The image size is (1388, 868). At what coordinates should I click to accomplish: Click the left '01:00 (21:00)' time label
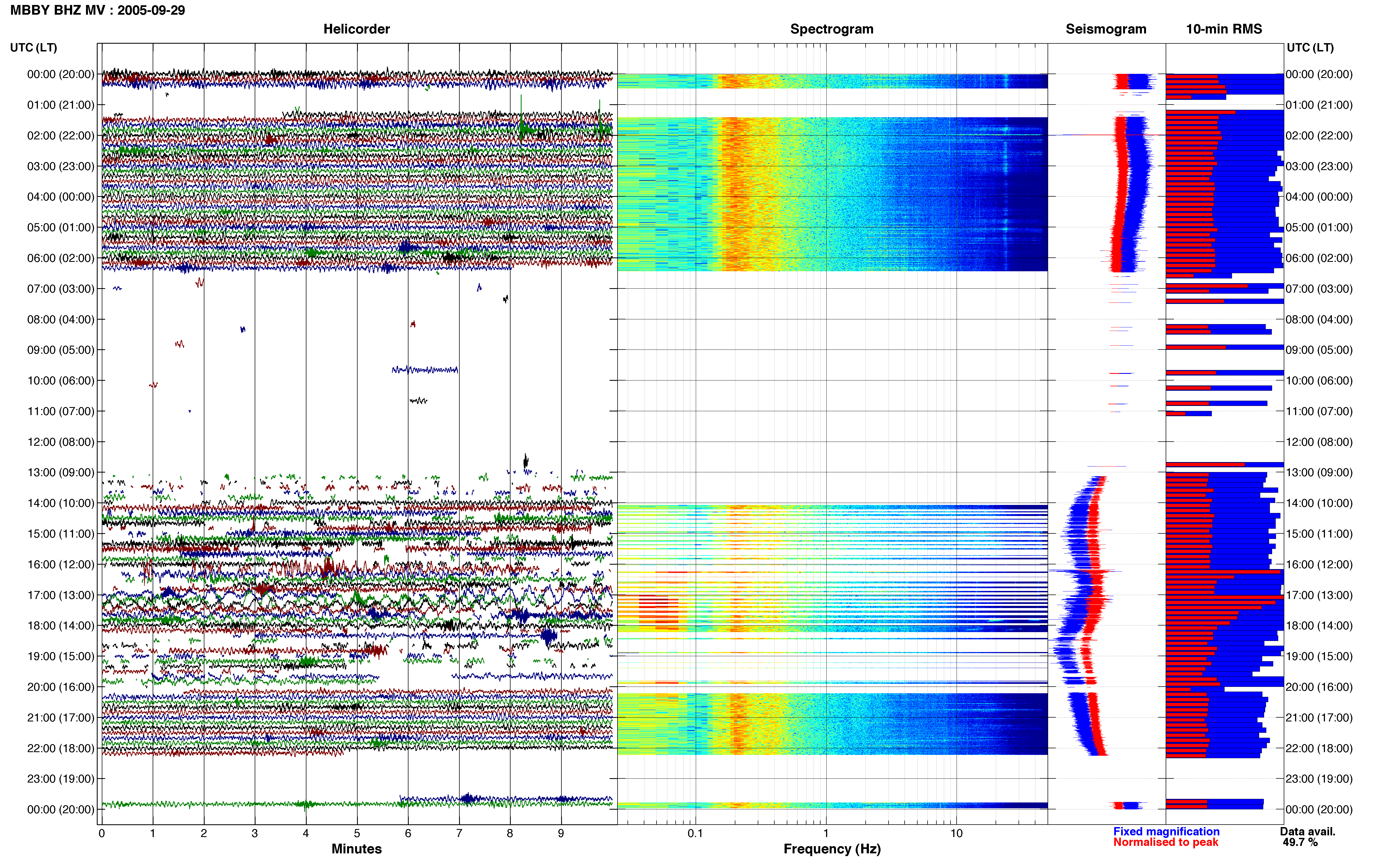pos(60,105)
